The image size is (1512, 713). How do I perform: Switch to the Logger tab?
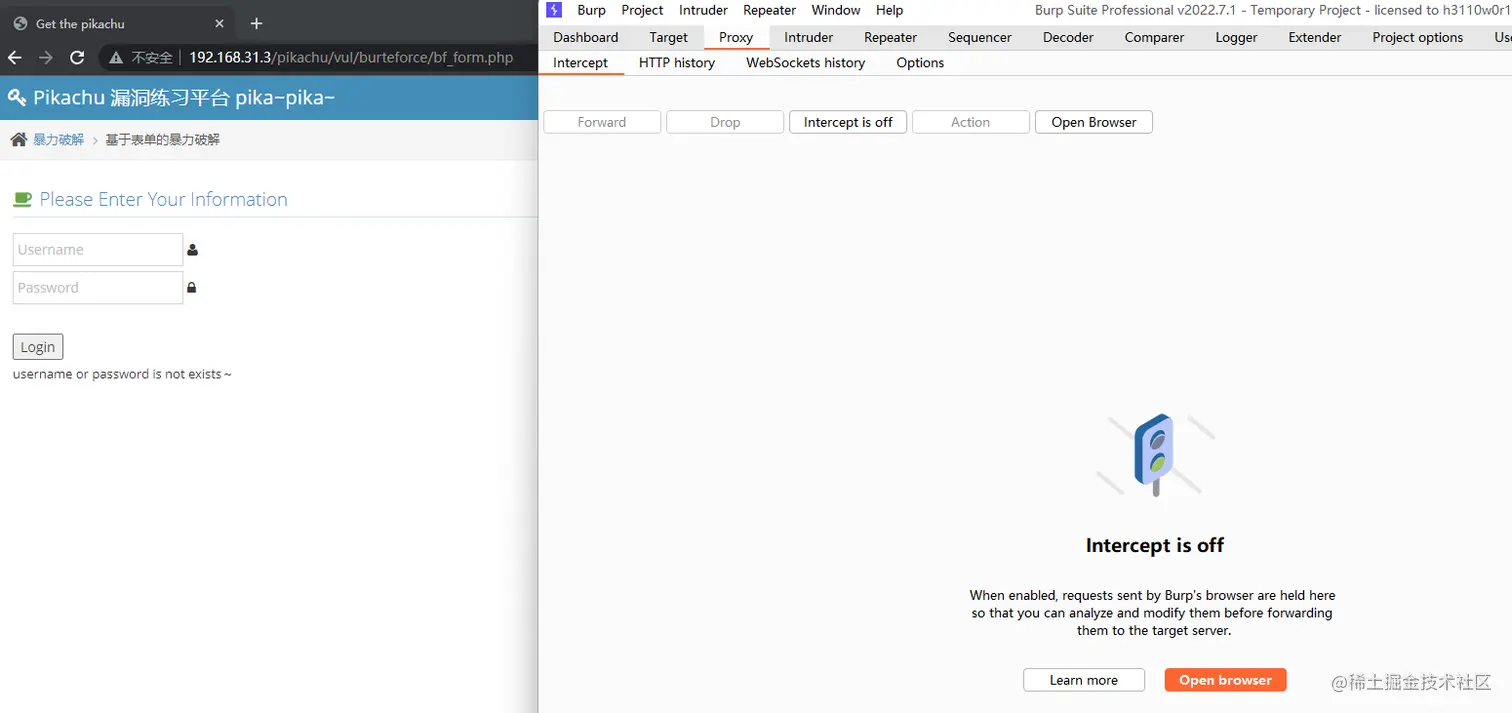(1236, 37)
